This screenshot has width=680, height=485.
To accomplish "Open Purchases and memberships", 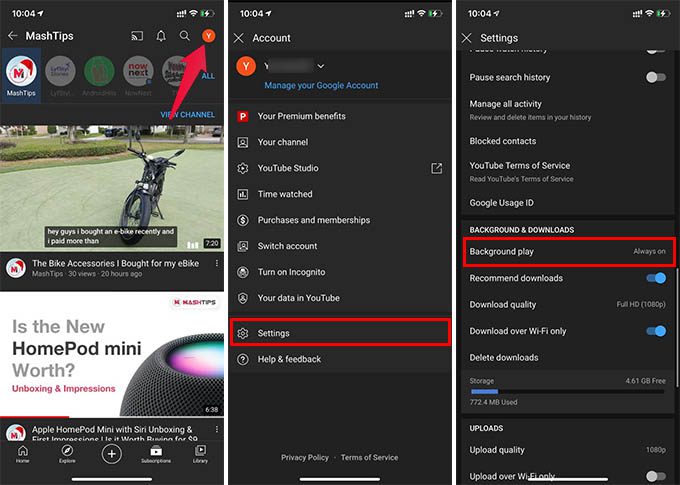I will click(x=340, y=220).
